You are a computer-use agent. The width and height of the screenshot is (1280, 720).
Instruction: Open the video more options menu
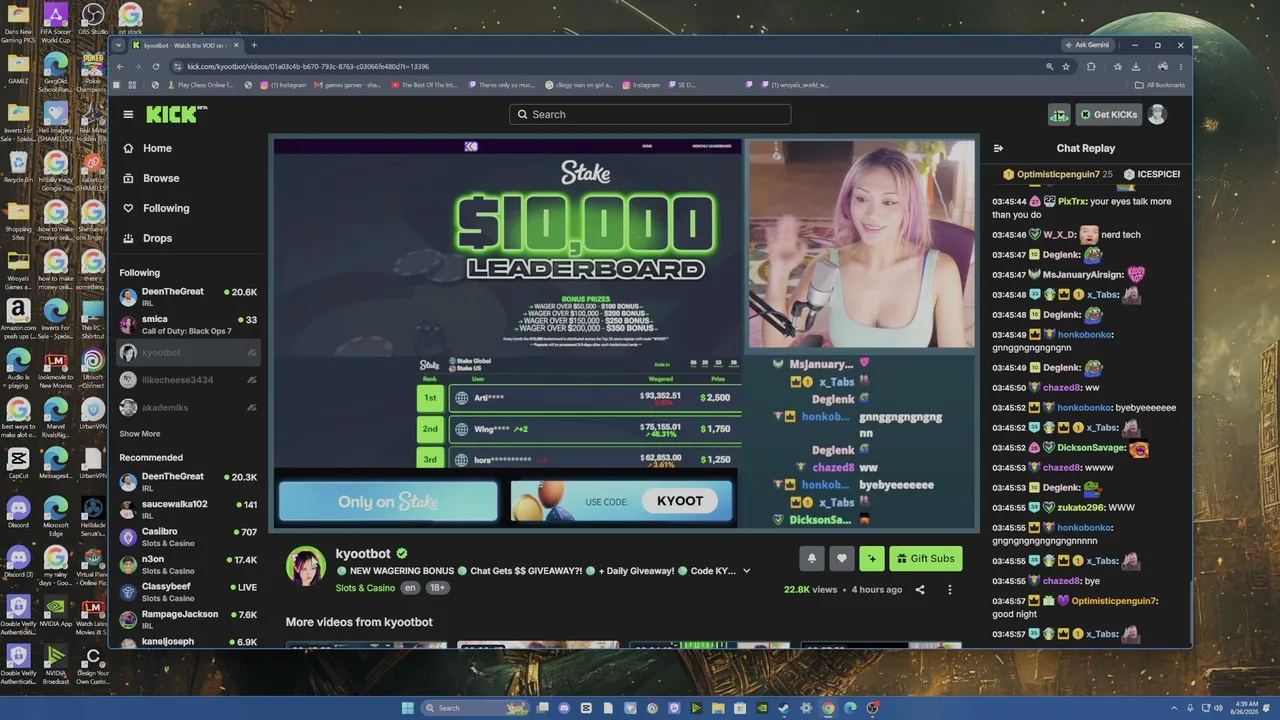950,590
